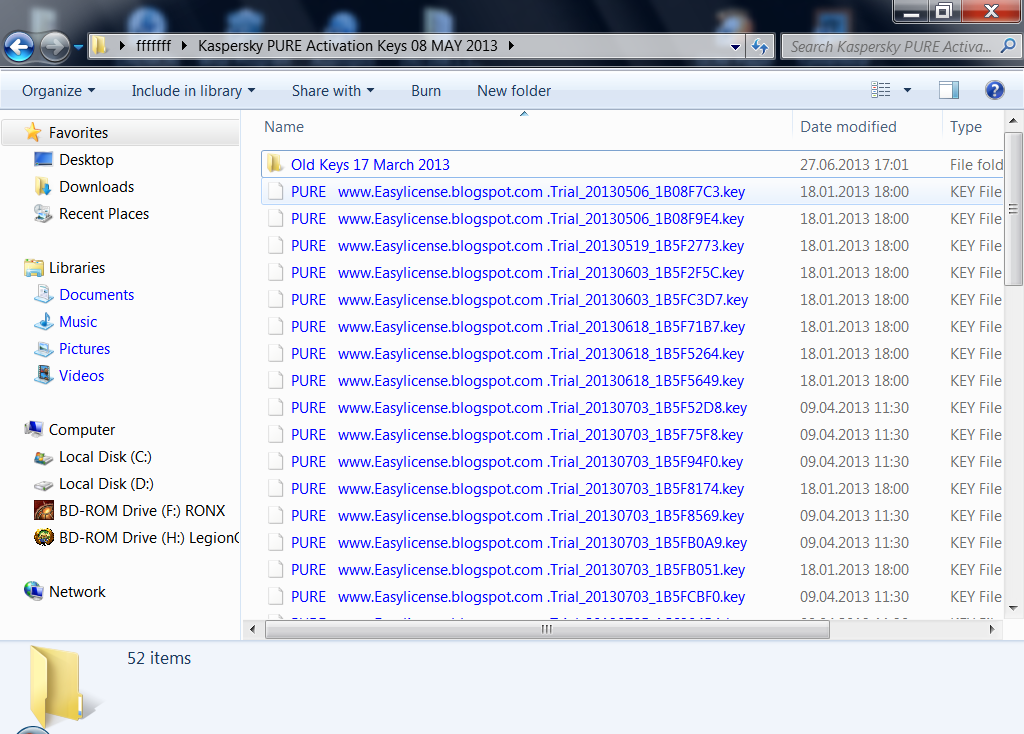Click the right arrow of horizontal scrollbar

click(x=991, y=630)
